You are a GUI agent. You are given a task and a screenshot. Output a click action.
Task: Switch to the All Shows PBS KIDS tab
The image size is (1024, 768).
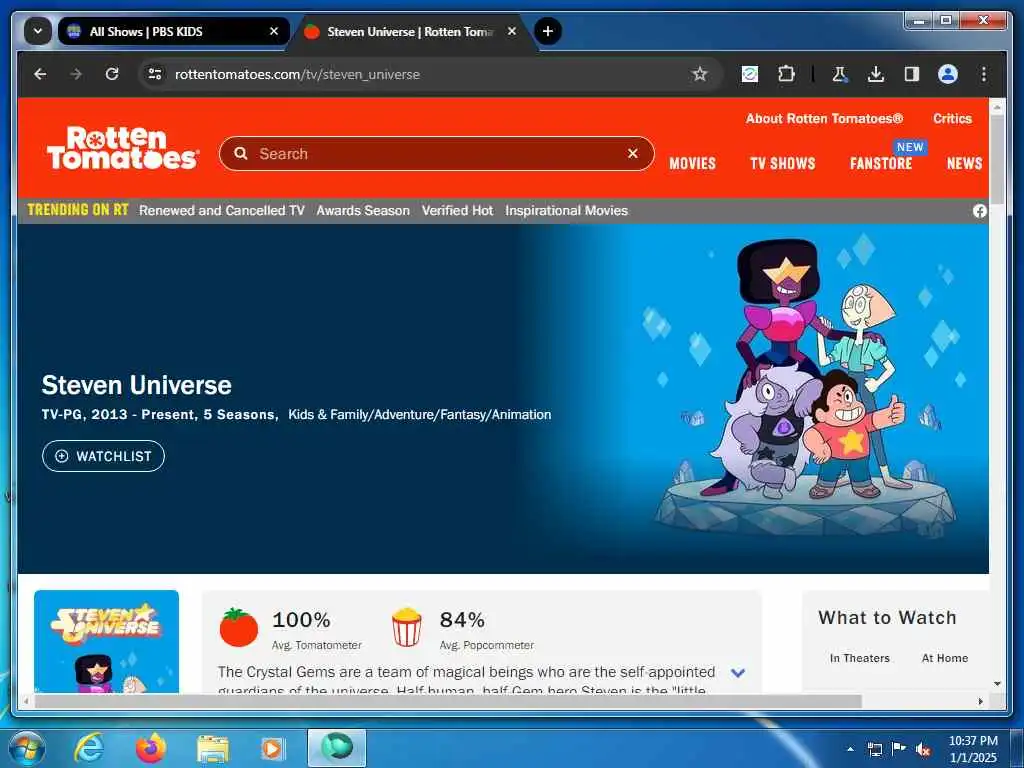(173, 31)
